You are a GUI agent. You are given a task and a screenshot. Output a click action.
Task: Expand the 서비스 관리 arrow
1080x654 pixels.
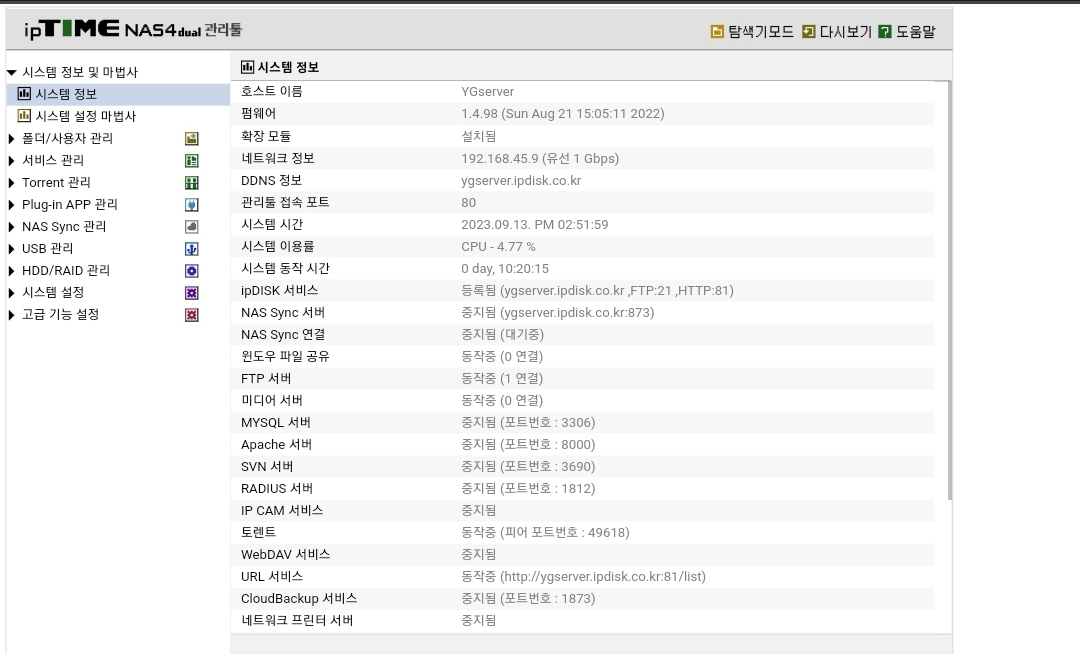[x=11, y=160]
